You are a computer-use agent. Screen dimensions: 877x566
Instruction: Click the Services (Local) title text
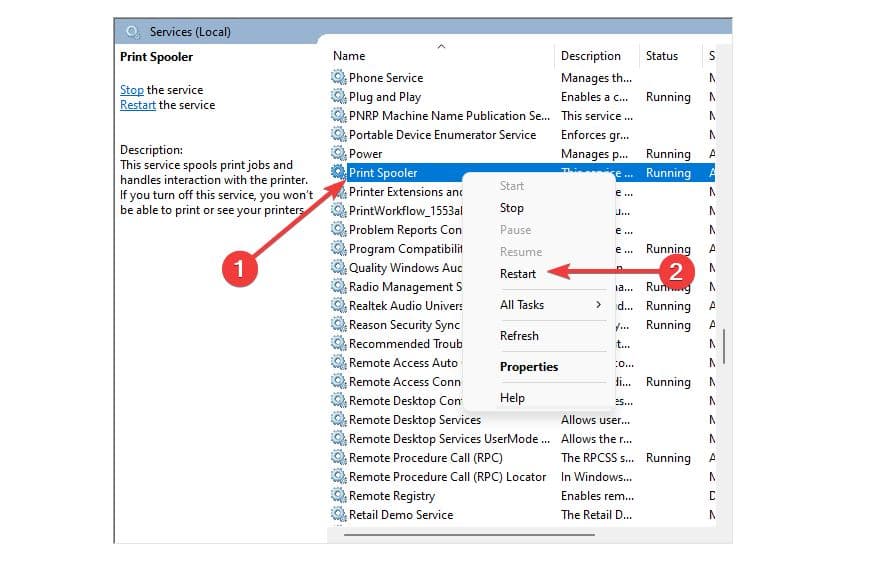(190, 32)
